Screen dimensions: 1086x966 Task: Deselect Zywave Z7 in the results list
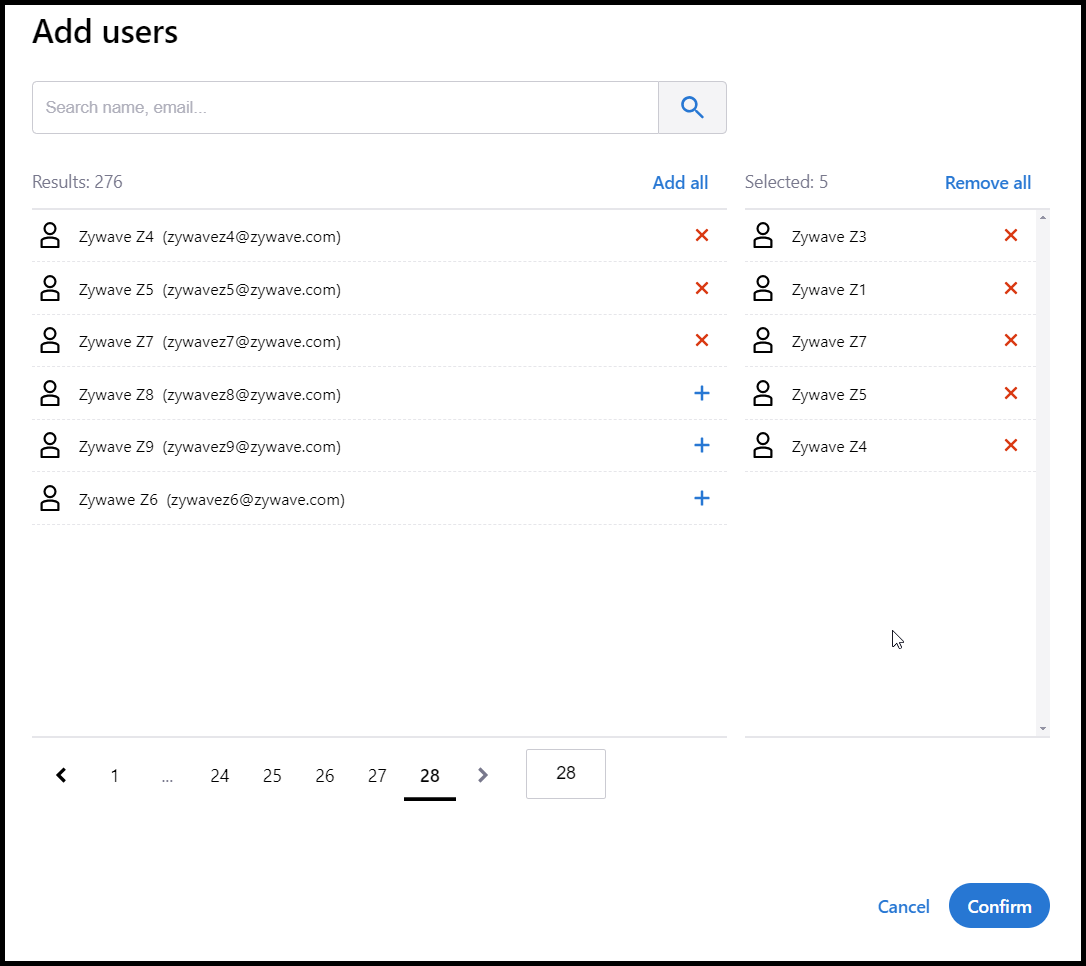click(x=701, y=340)
